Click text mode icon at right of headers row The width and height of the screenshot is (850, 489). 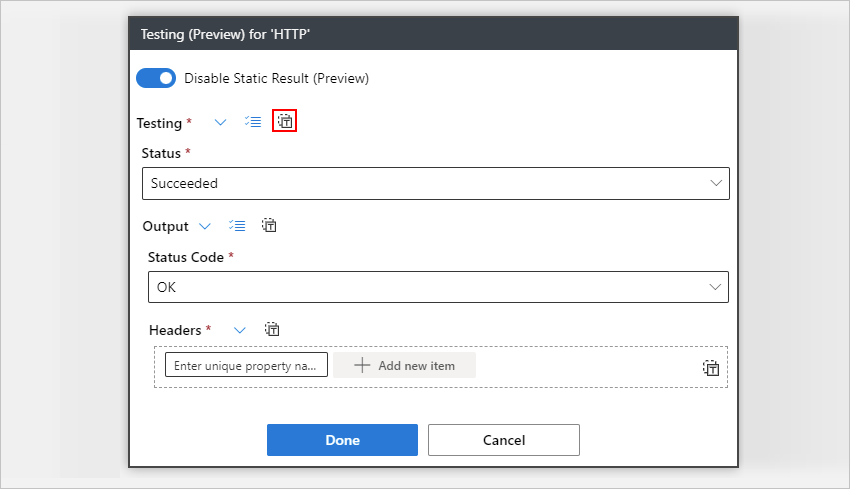pyautogui.click(x=711, y=368)
